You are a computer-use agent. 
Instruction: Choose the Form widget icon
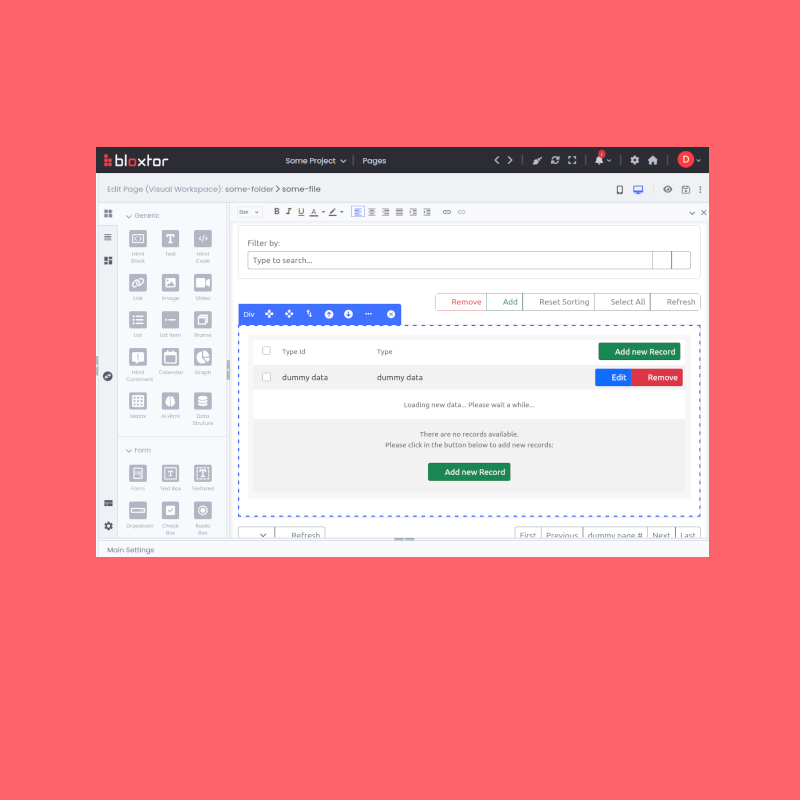coord(138,473)
